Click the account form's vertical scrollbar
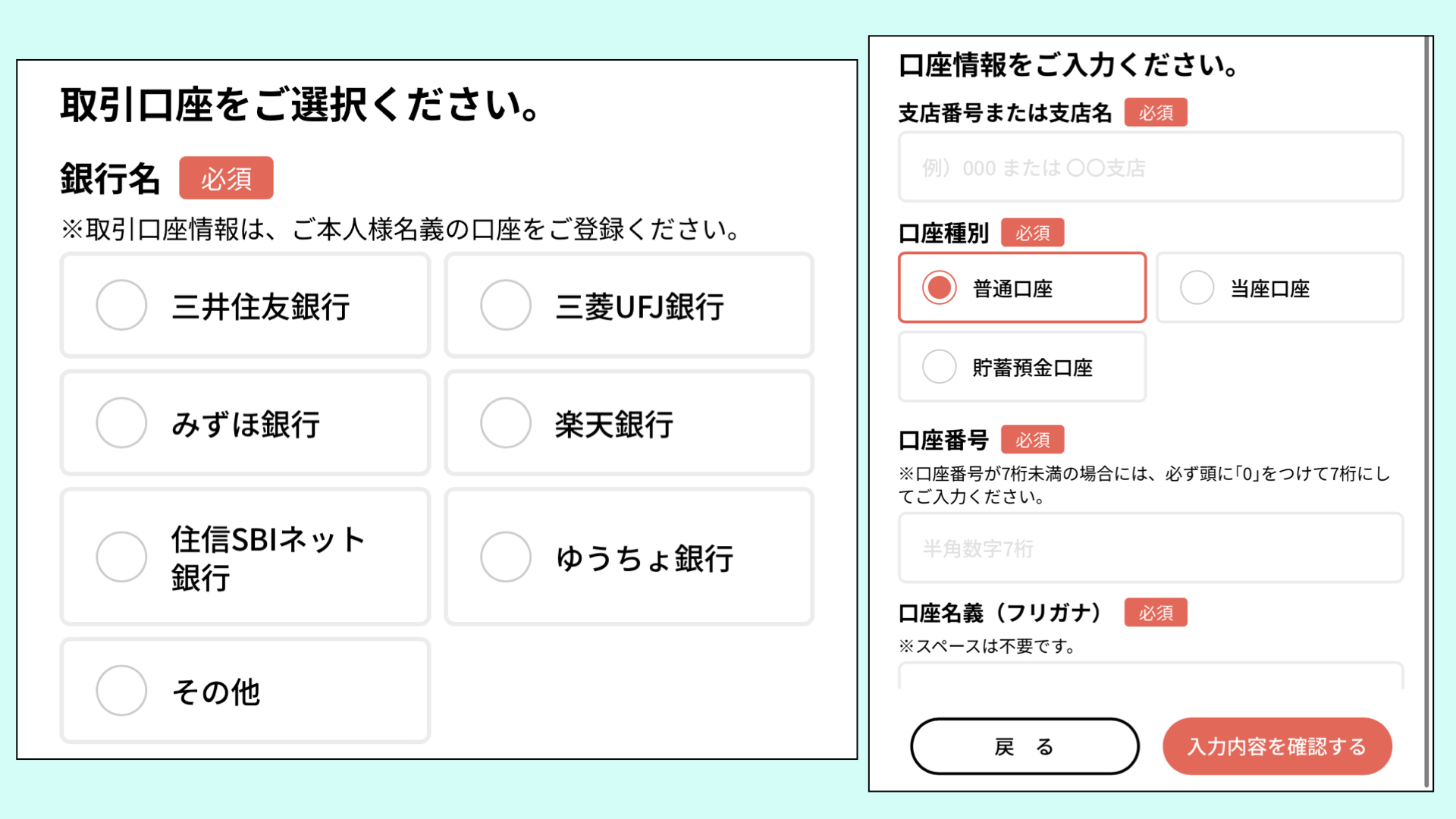The width and height of the screenshot is (1456, 819). tap(1427, 409)
